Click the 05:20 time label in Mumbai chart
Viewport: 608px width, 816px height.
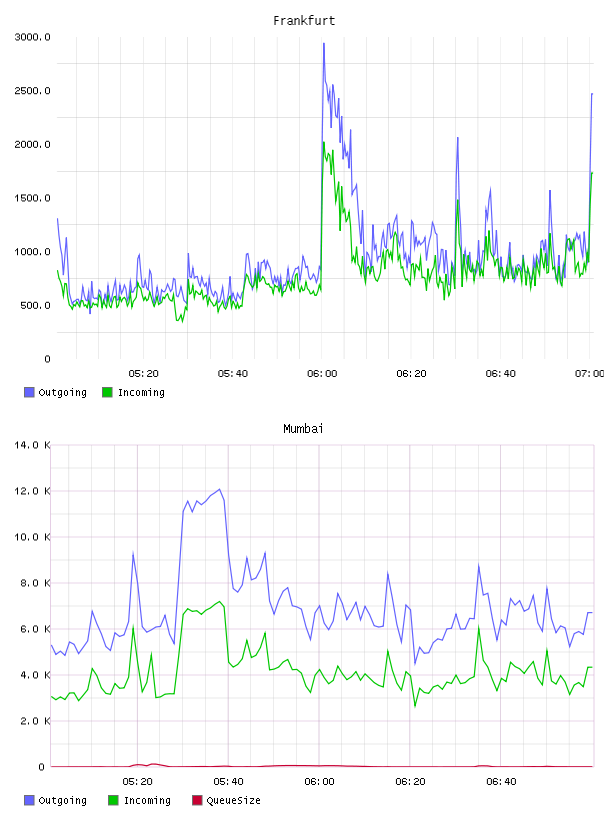(137, 782)
